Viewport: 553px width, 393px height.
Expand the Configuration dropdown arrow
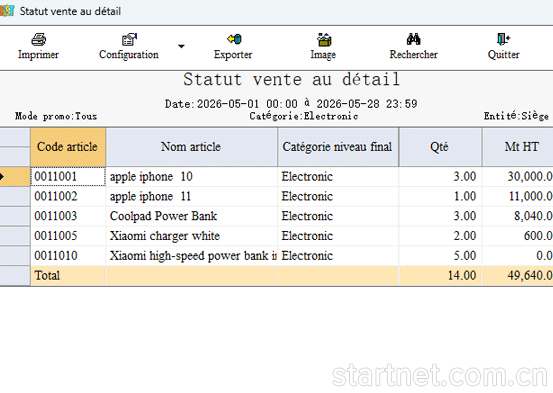[x=181, y=46]
